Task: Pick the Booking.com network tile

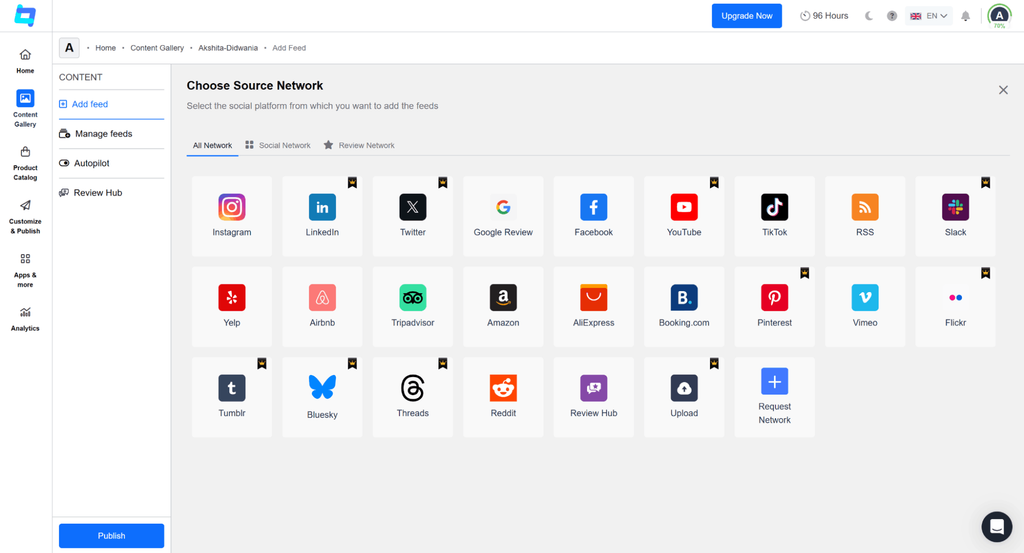Action: tap(684, 307)
